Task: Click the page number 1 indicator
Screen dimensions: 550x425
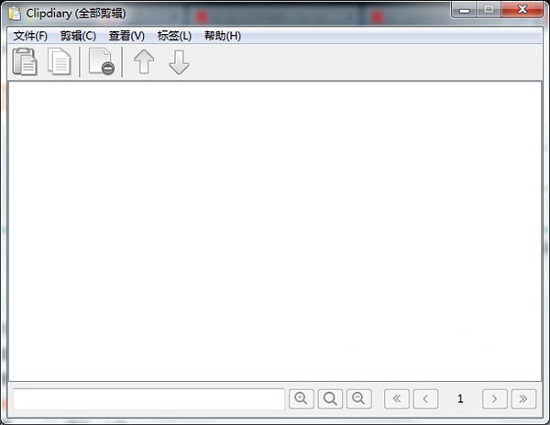Action: [x=460, y=399]
